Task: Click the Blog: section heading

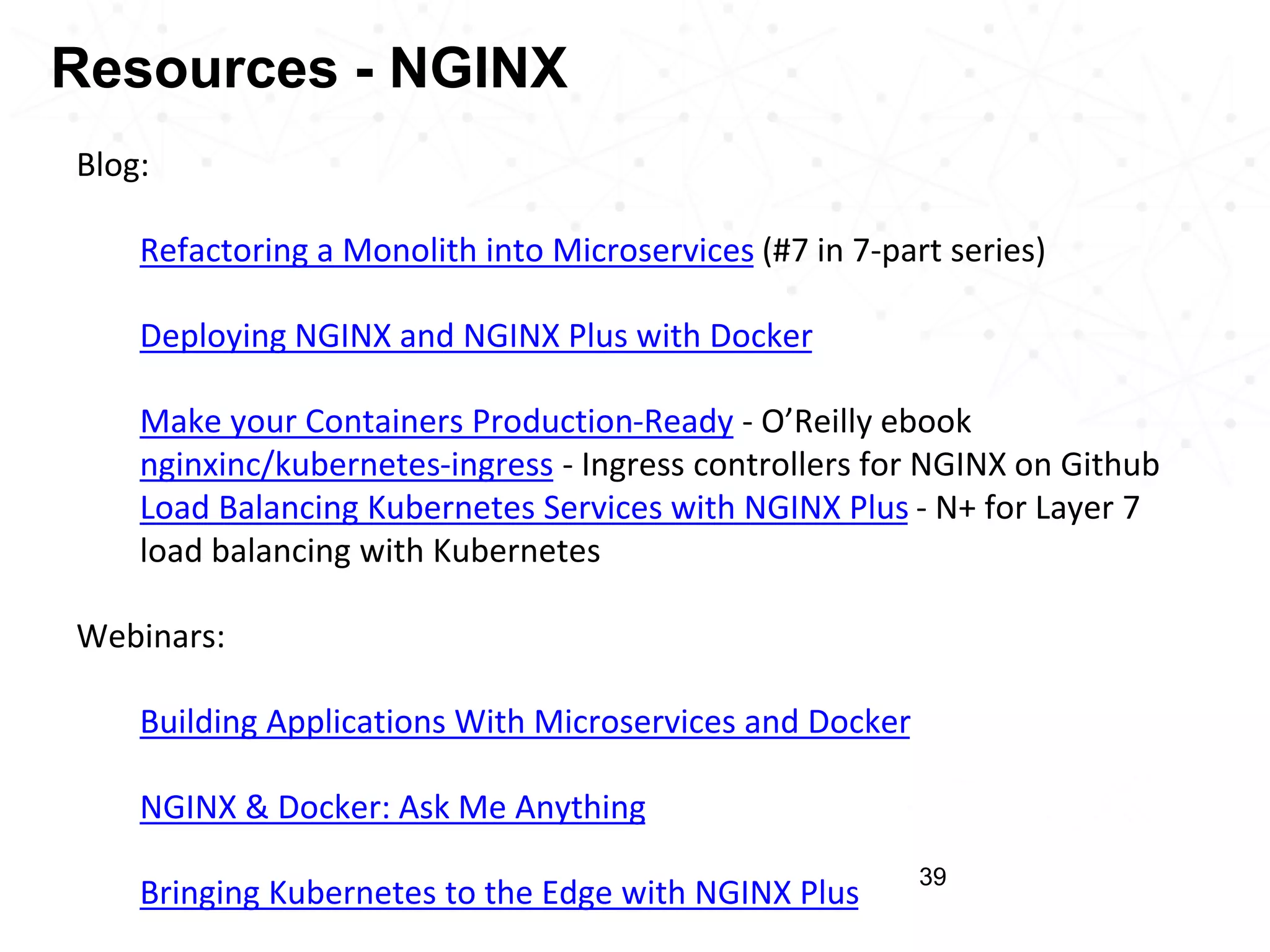Action: point(113,165)
